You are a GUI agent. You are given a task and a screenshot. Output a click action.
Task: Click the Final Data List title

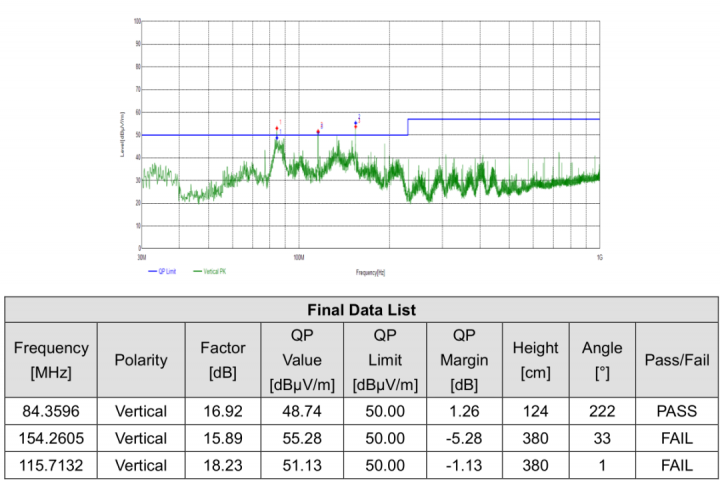361,309
